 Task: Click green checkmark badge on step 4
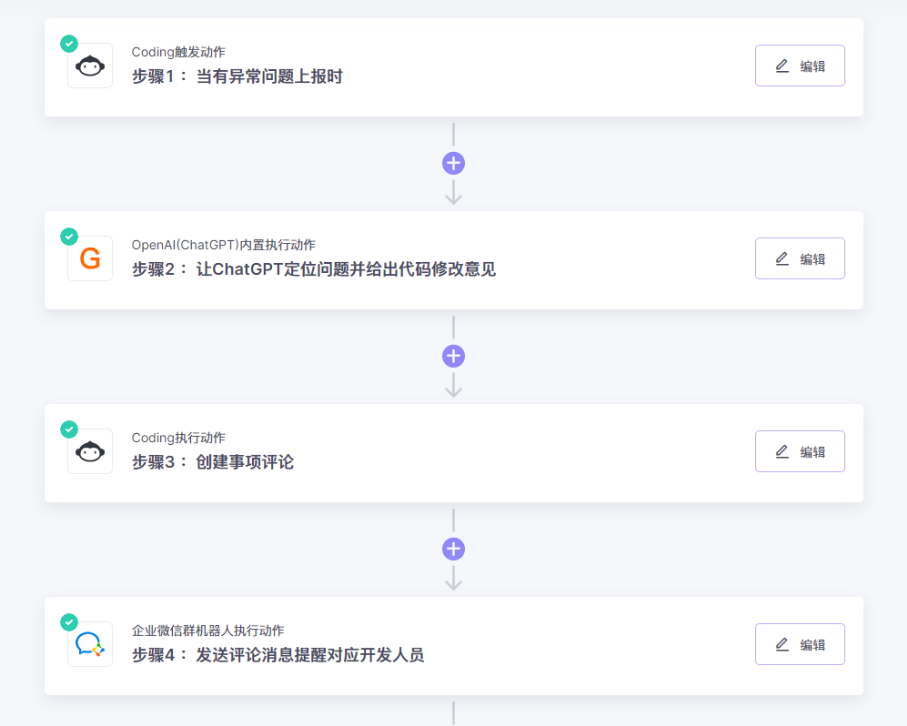69,623
